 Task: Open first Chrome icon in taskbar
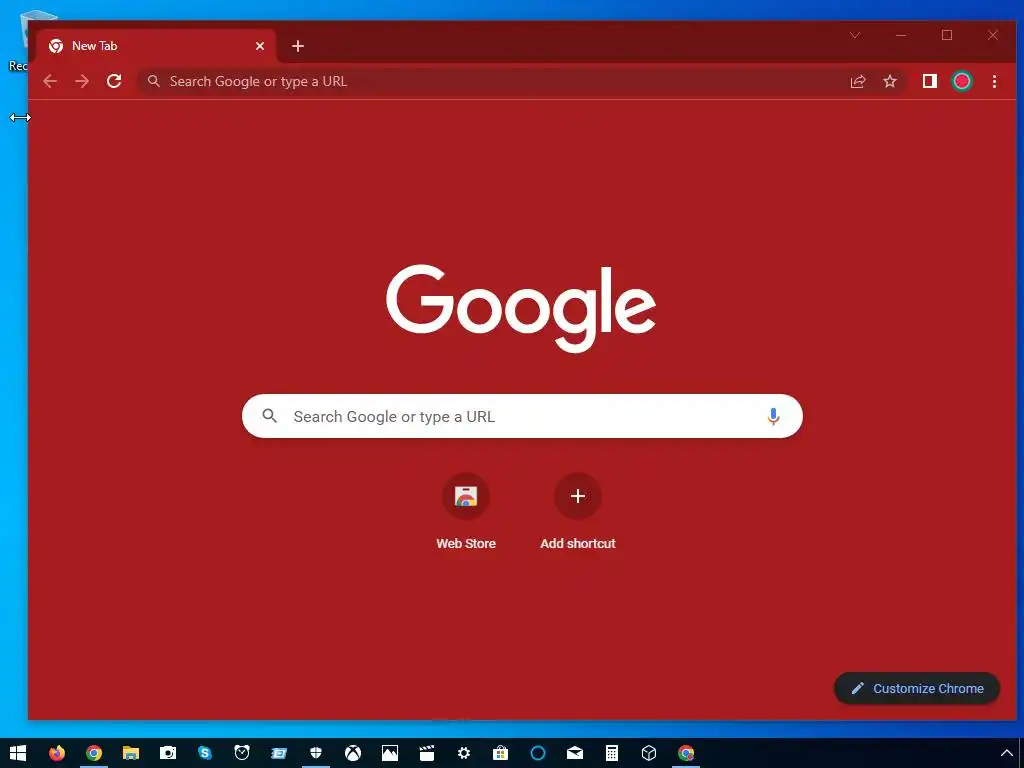click(x=94, y=753)
